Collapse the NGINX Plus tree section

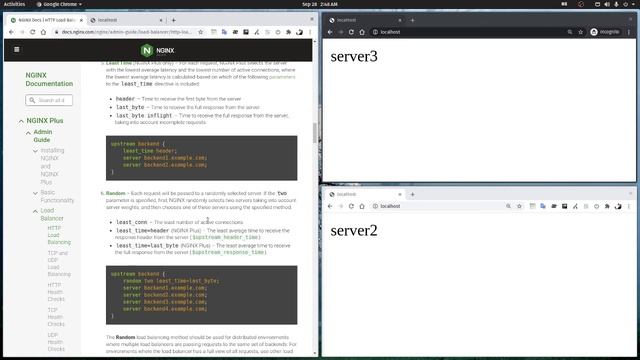[21, 121]
